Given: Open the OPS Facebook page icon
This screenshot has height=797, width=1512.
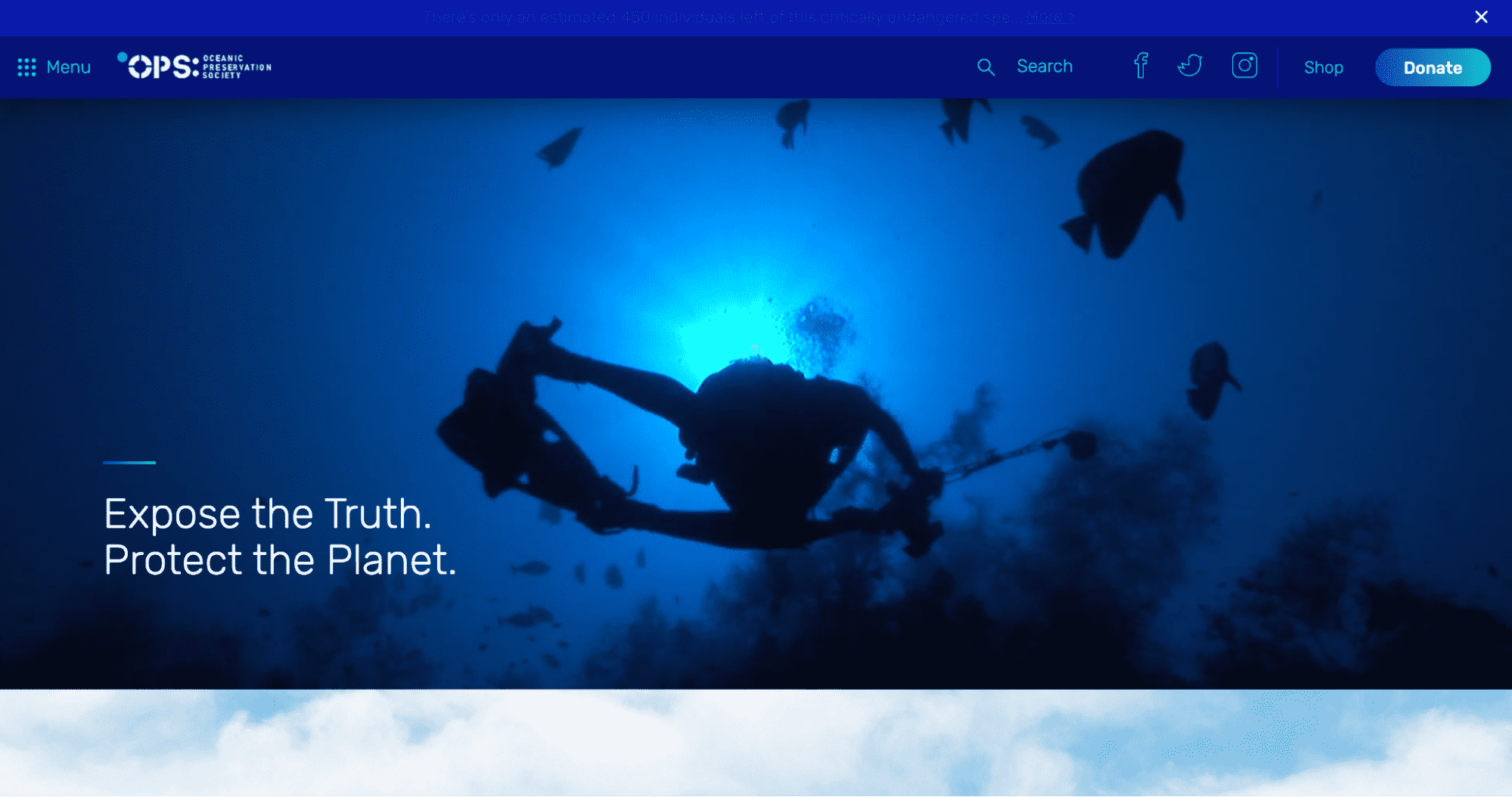Looking at the screenshot, I should (1141, 66).
